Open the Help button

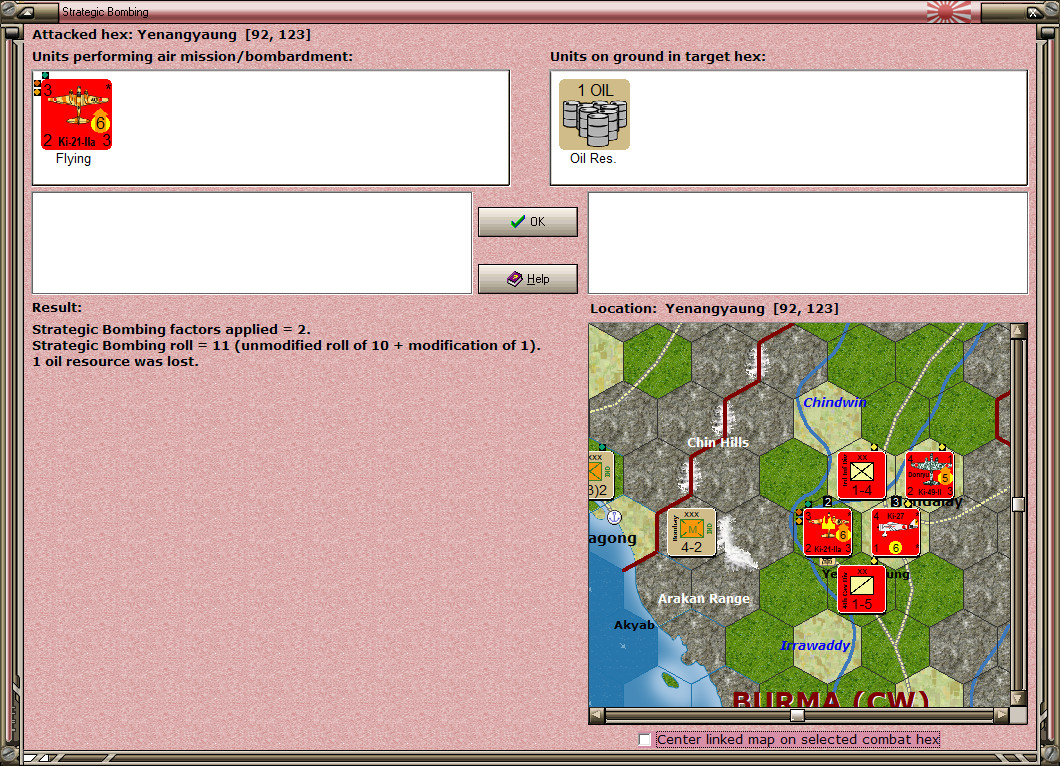(527, 279)
